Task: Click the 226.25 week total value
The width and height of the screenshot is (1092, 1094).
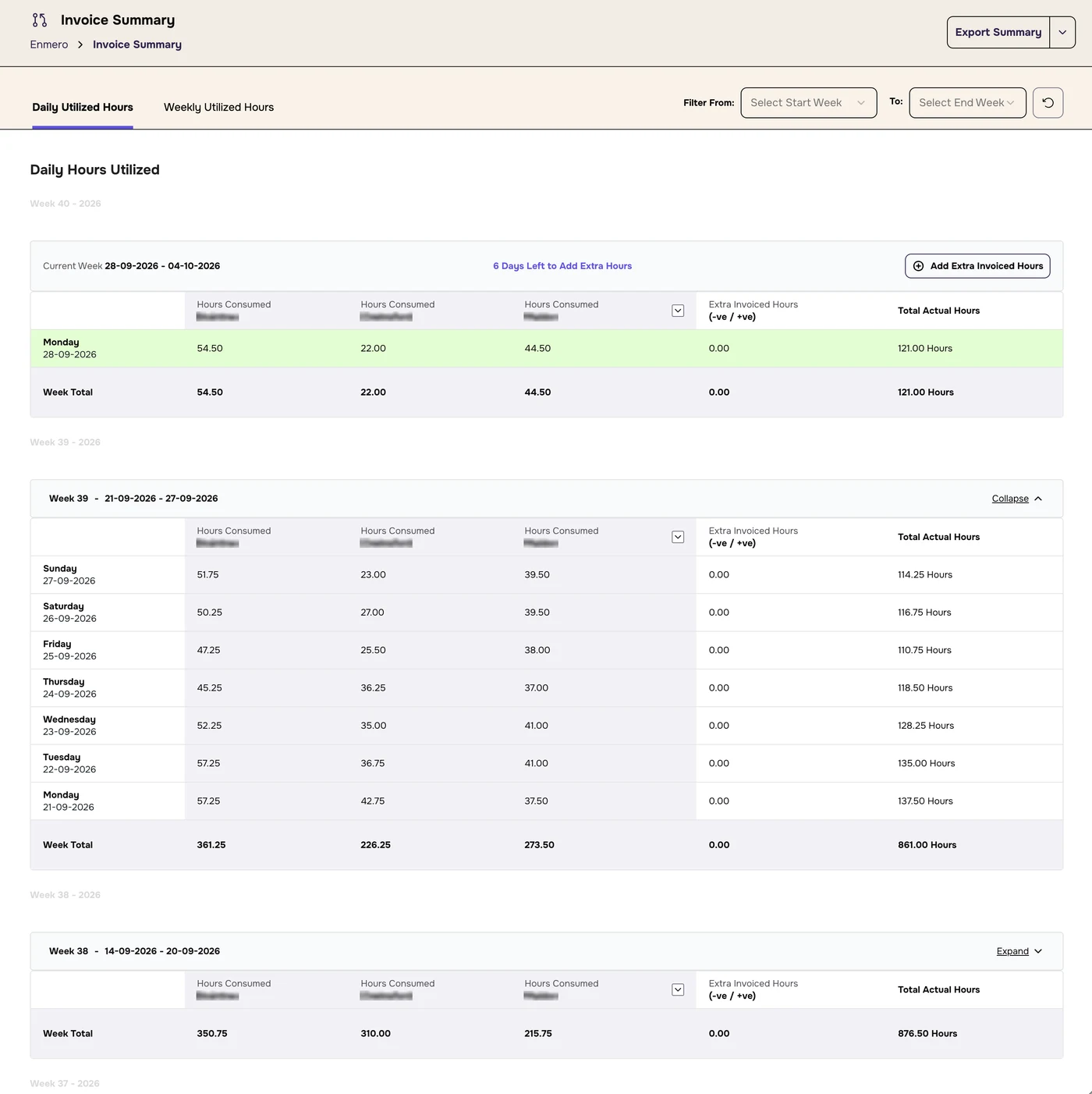Action: click(376, 845)
